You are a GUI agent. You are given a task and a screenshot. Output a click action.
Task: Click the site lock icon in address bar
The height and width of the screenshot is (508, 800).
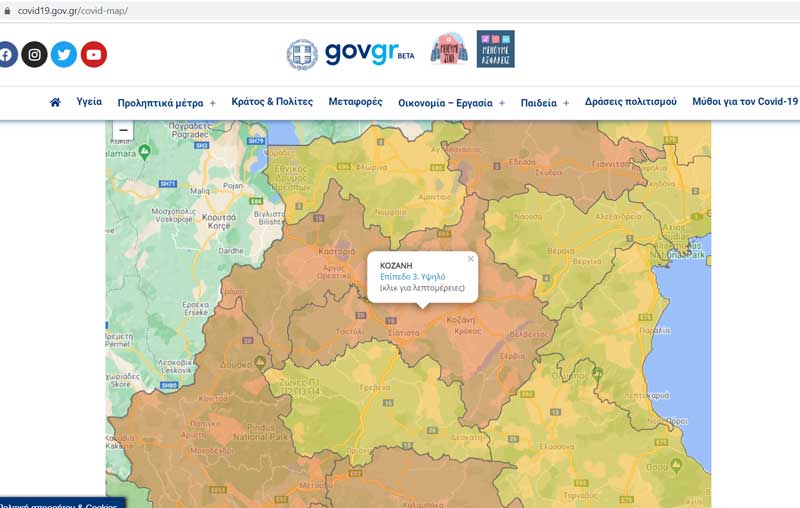pyautogui.click(x=7, y=11)
